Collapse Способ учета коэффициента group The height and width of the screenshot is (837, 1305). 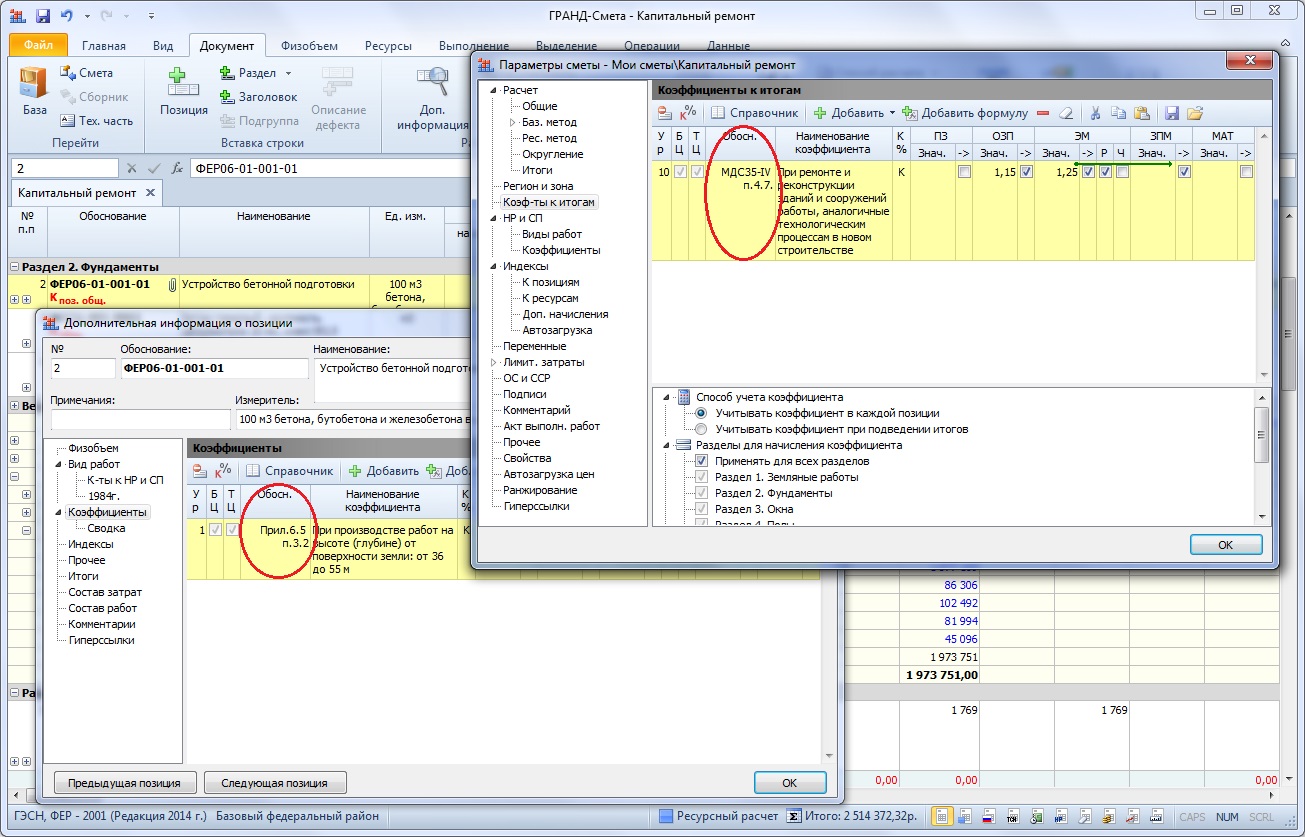click(666, 397)
